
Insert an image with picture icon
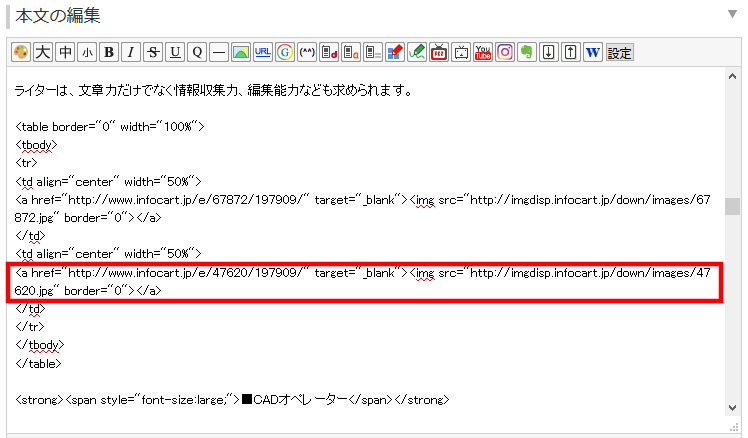tap(241, 52)
